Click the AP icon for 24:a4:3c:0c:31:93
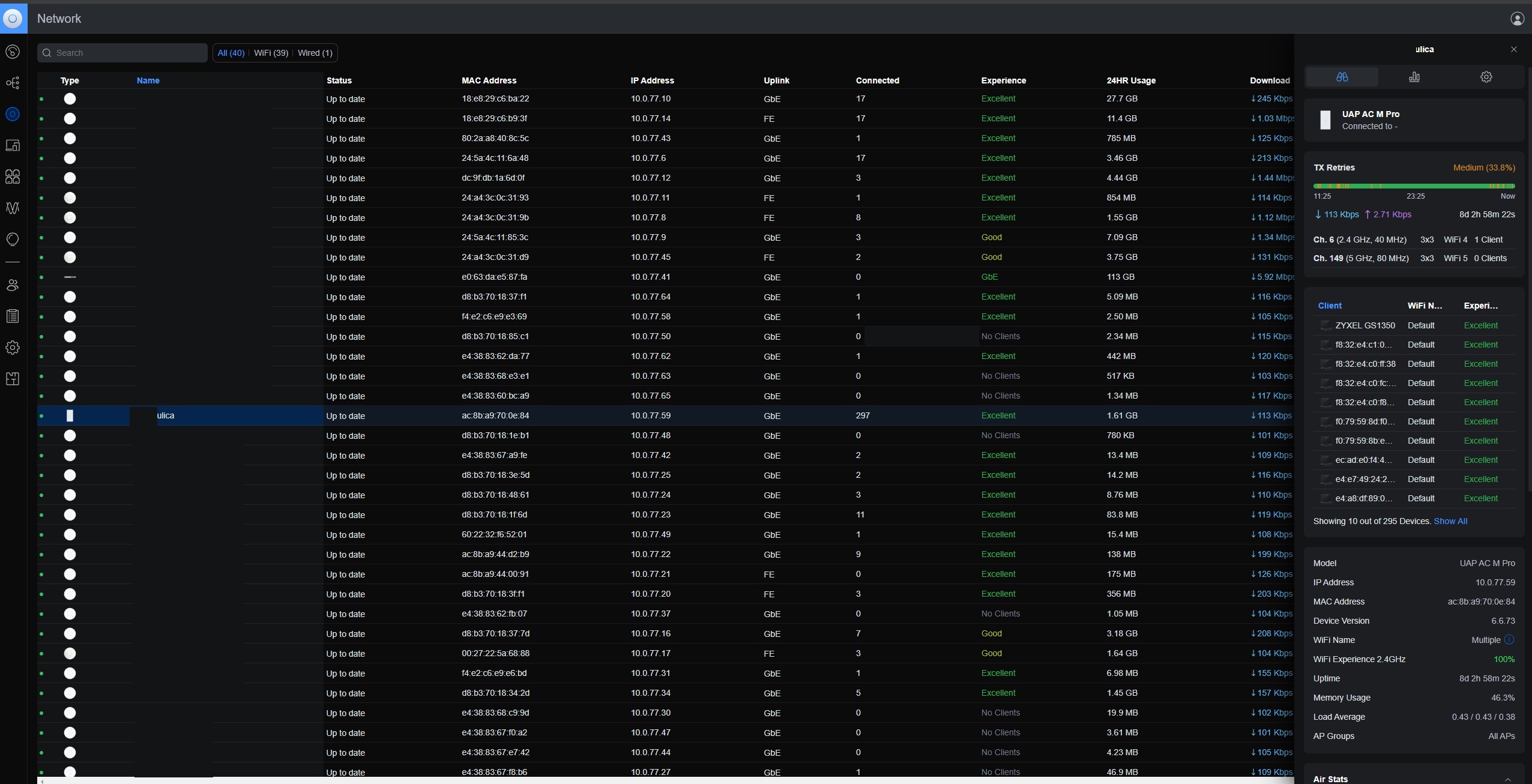This screenshot has width=1532, height=784. click(70, 198)
